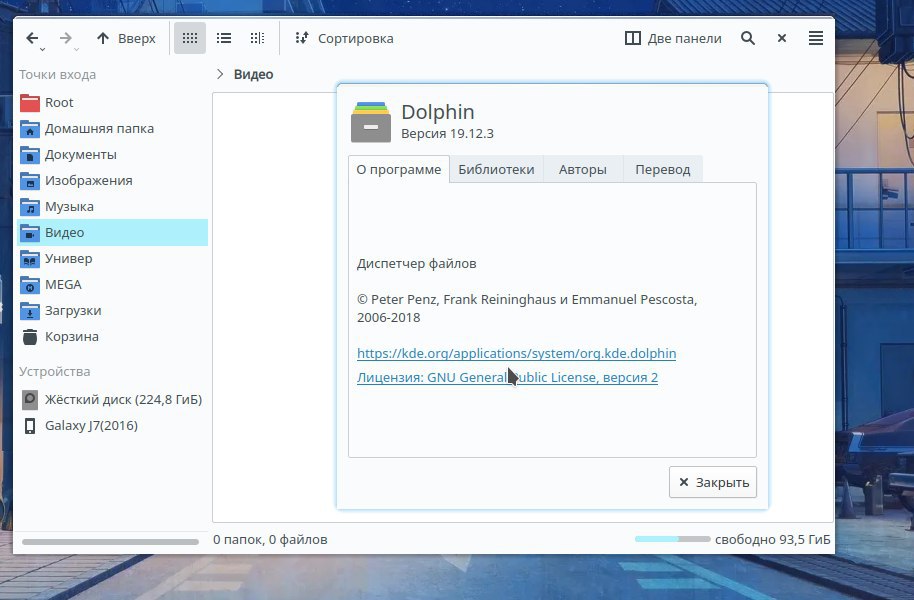Click the '0 папок, 0 файлов' status text
The width and height of the screenshot is (914, 600).
(270, 540)
